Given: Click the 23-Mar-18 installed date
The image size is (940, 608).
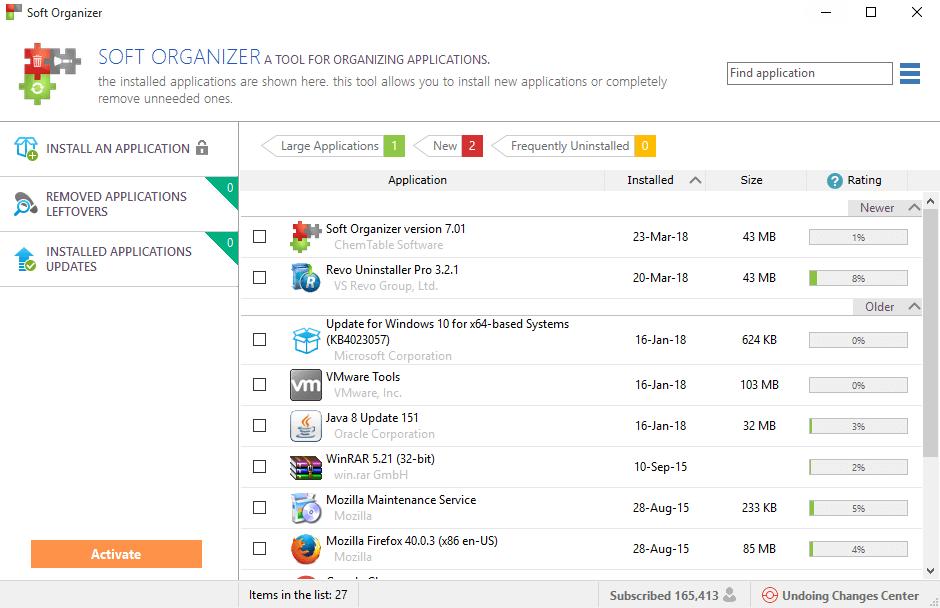Looking at the screenshot, I should (x=660, y=237).
